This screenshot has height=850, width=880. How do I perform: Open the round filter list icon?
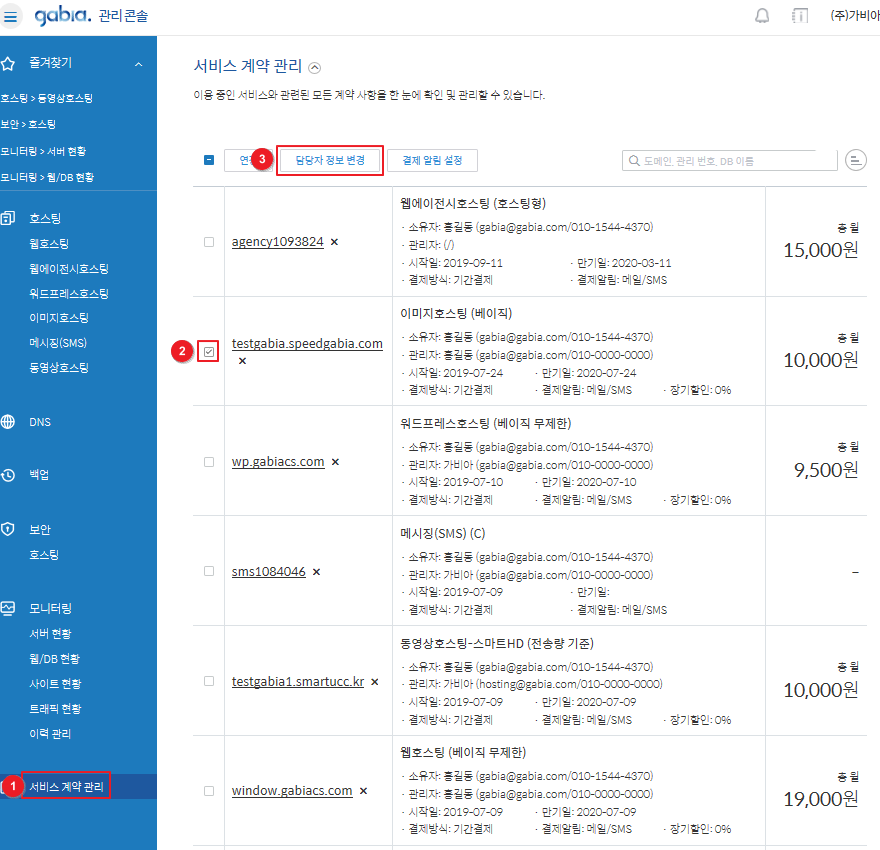(855, 160)
